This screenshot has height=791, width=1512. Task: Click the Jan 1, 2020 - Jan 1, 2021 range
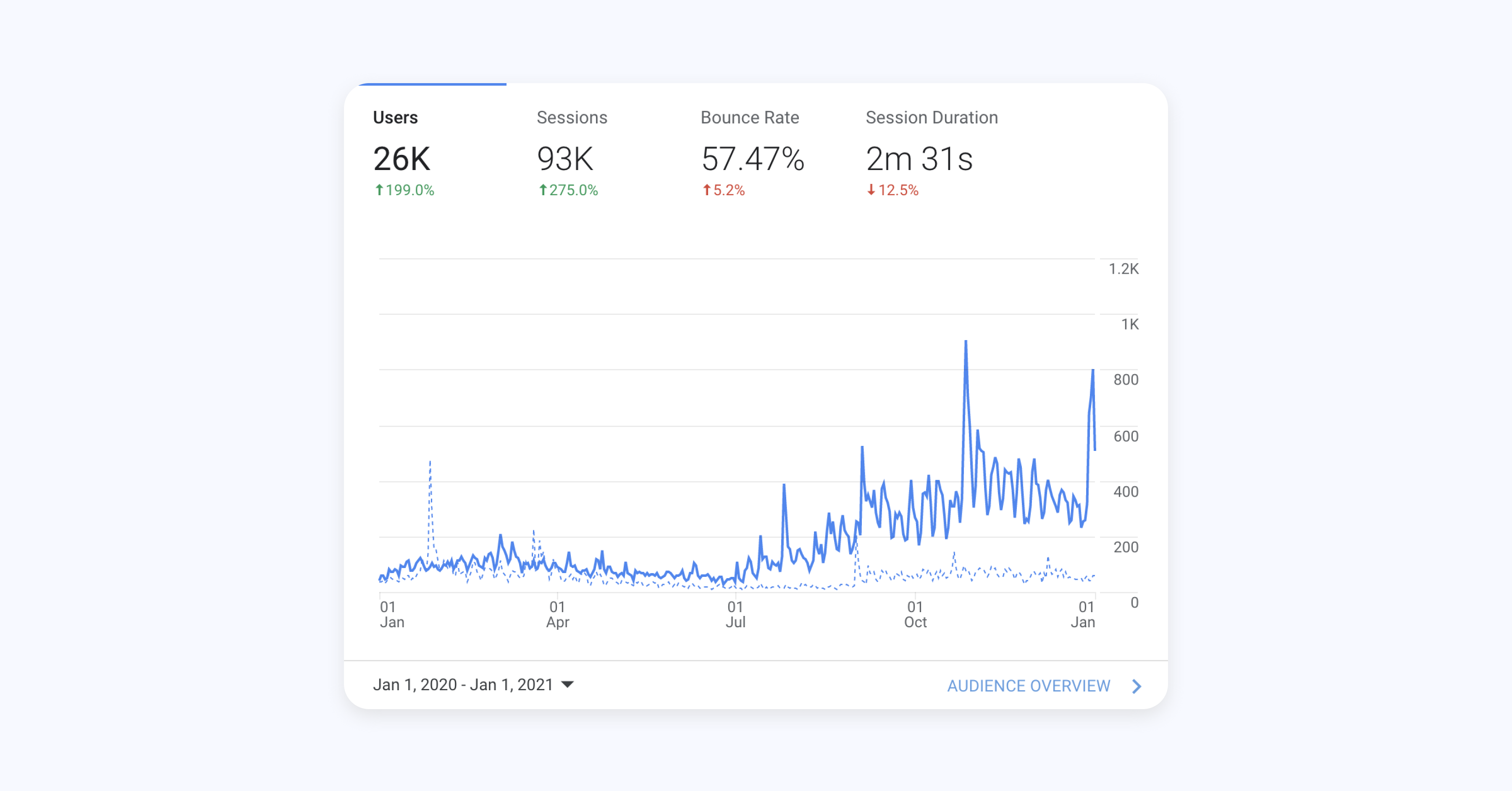[463, 684]
